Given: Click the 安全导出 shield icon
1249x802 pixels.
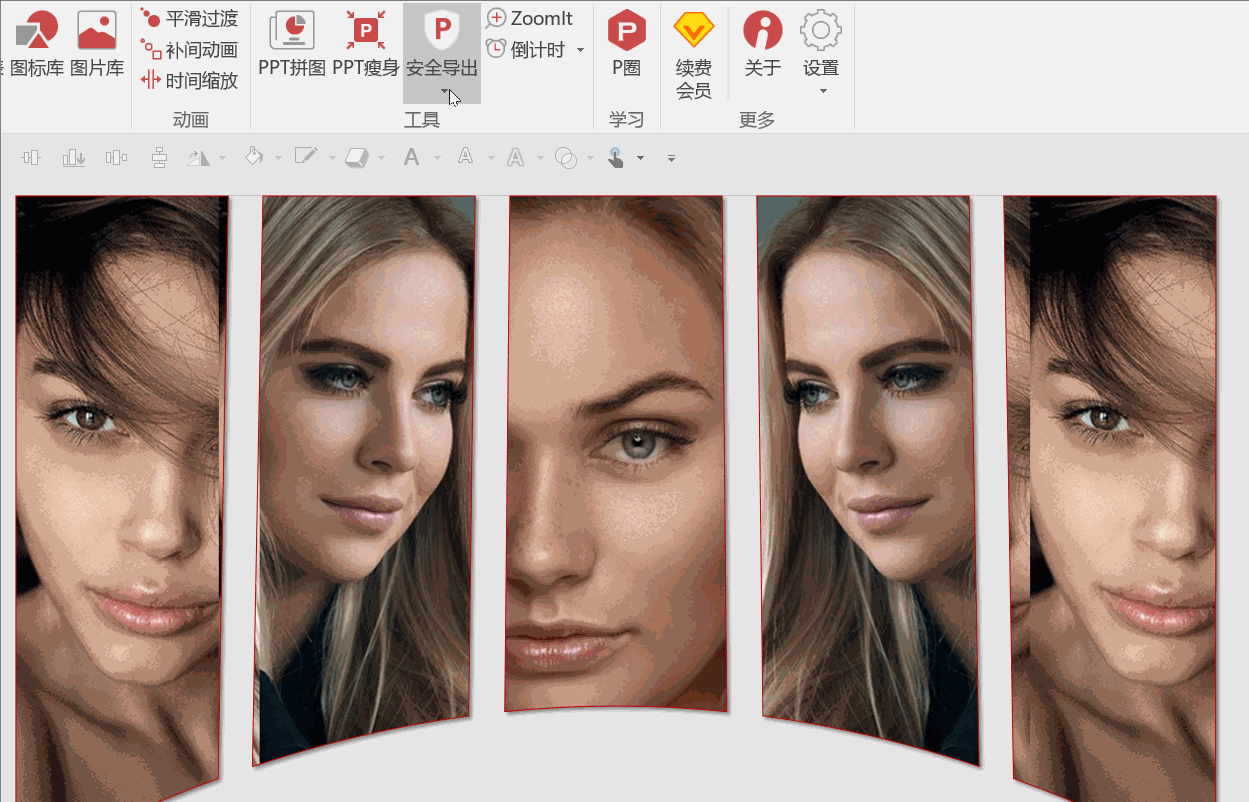Looking at the screenshot, I should tap(442, 30).
